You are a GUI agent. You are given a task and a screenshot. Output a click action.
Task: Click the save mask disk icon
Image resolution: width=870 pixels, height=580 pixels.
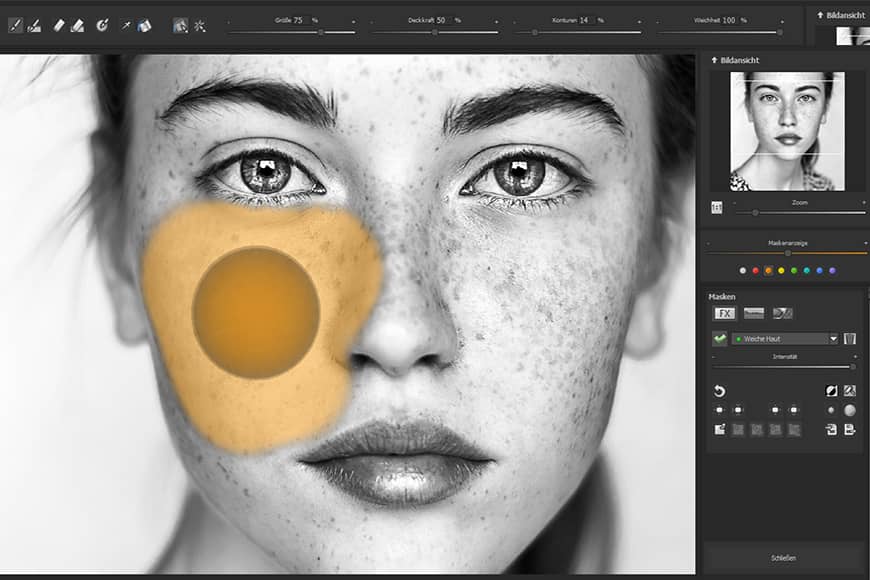(849, 429)
